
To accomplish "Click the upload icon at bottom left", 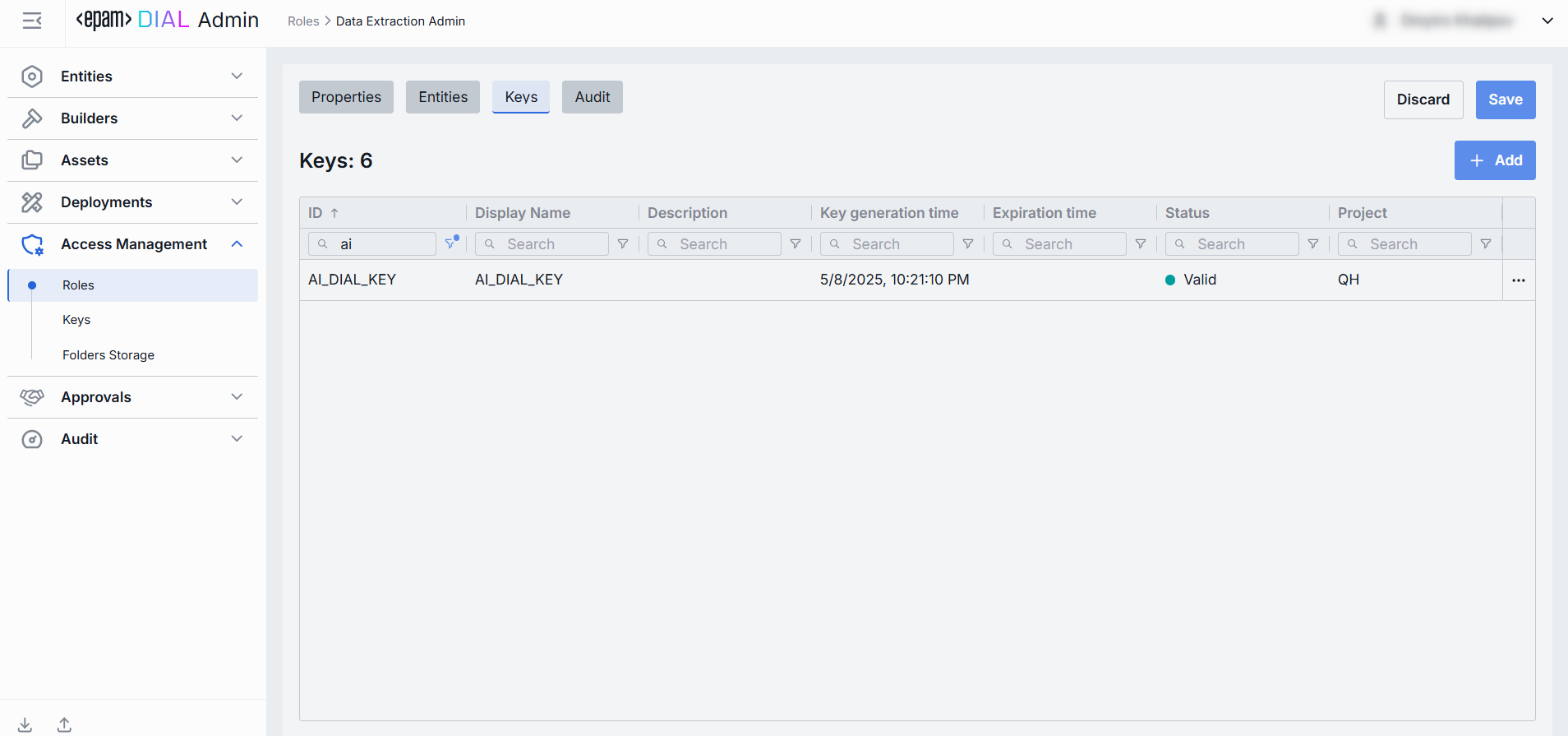I will 64,724.
